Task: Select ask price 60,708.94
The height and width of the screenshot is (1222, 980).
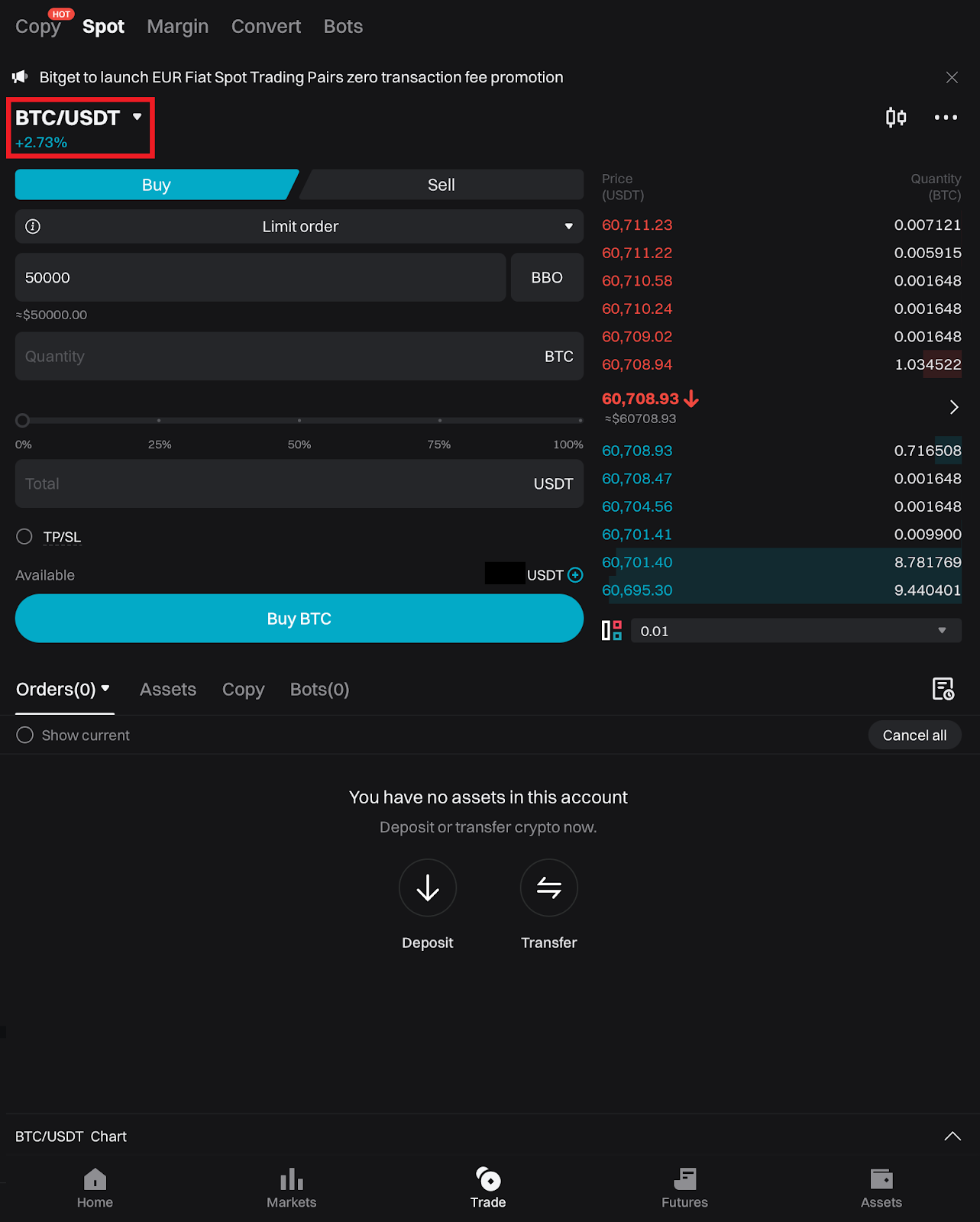Action: [x=637, y=364]
